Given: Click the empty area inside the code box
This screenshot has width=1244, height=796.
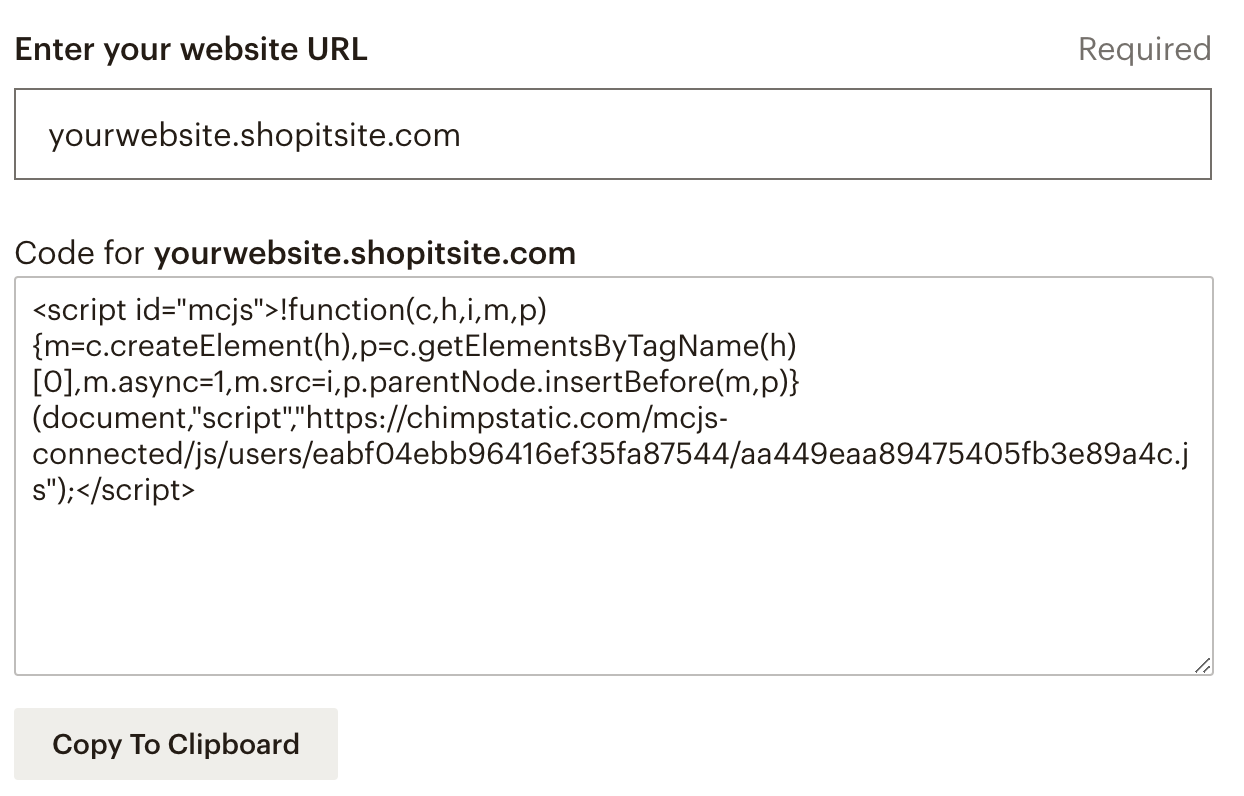Looking at the screenshot, I should click(x=612, y=590).
